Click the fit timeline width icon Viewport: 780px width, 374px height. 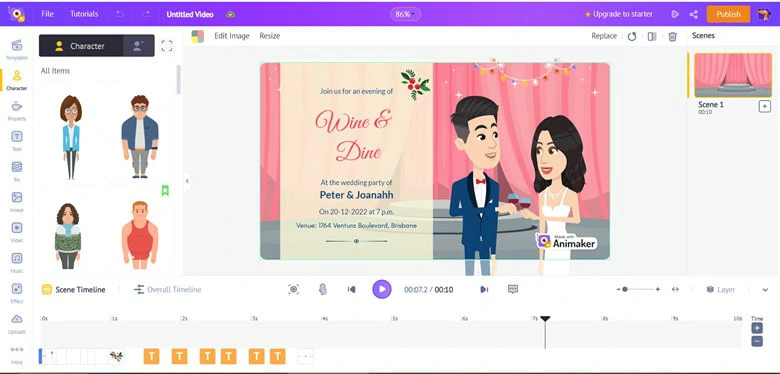tap(675, 289)
